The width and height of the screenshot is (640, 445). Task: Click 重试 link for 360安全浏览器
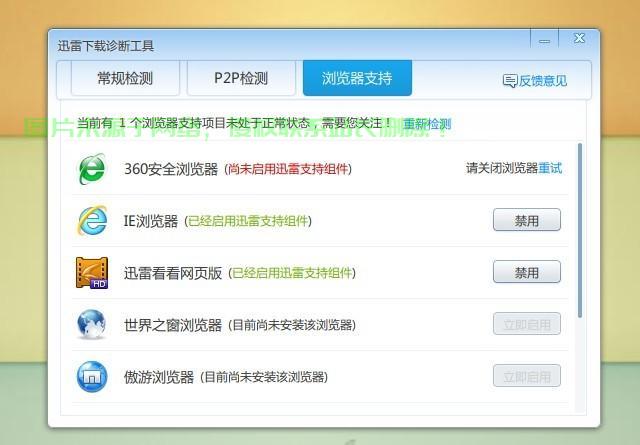[x=550, y=168]
